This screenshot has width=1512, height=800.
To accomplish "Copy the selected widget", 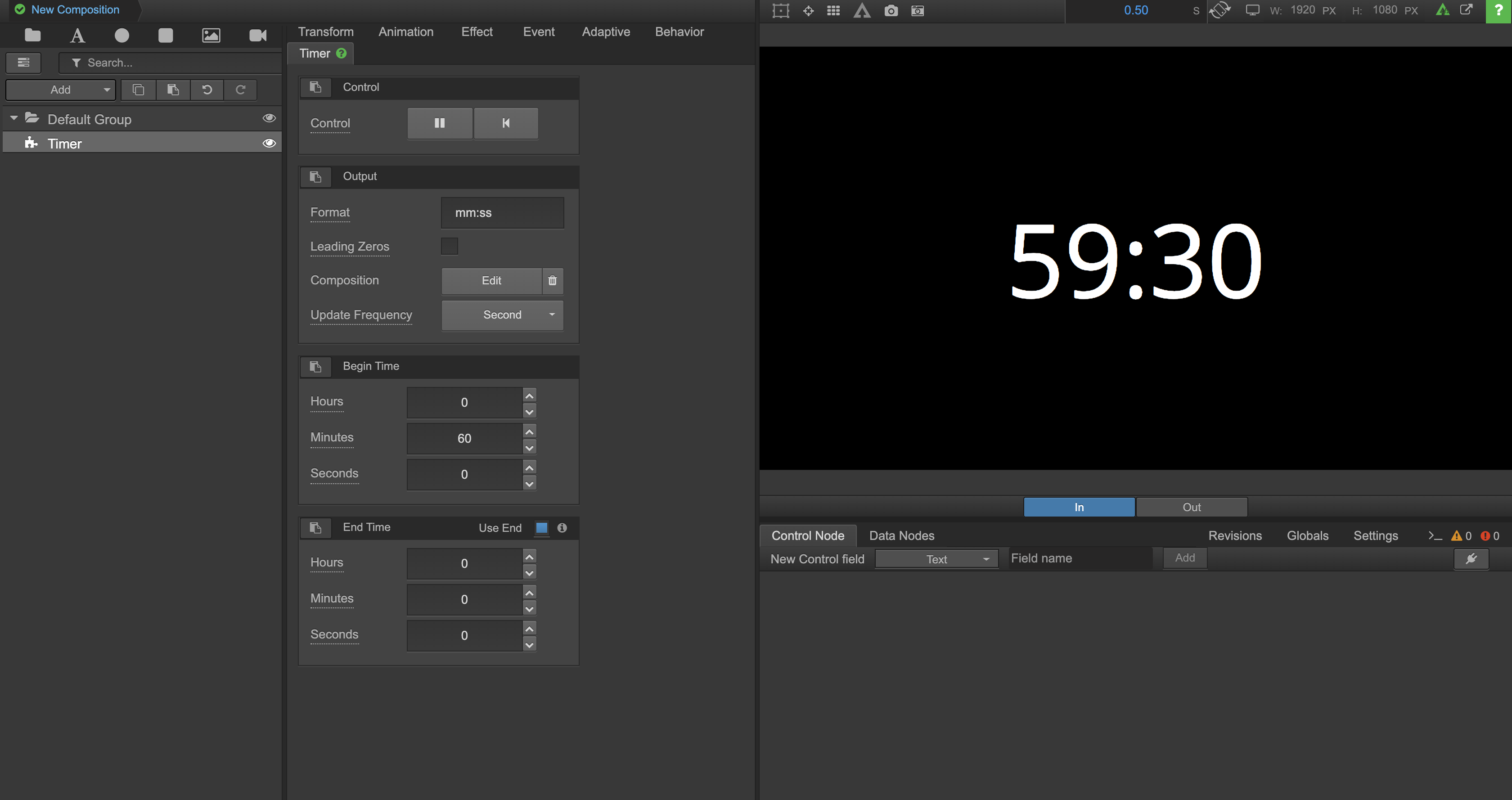I will point(139,90).
